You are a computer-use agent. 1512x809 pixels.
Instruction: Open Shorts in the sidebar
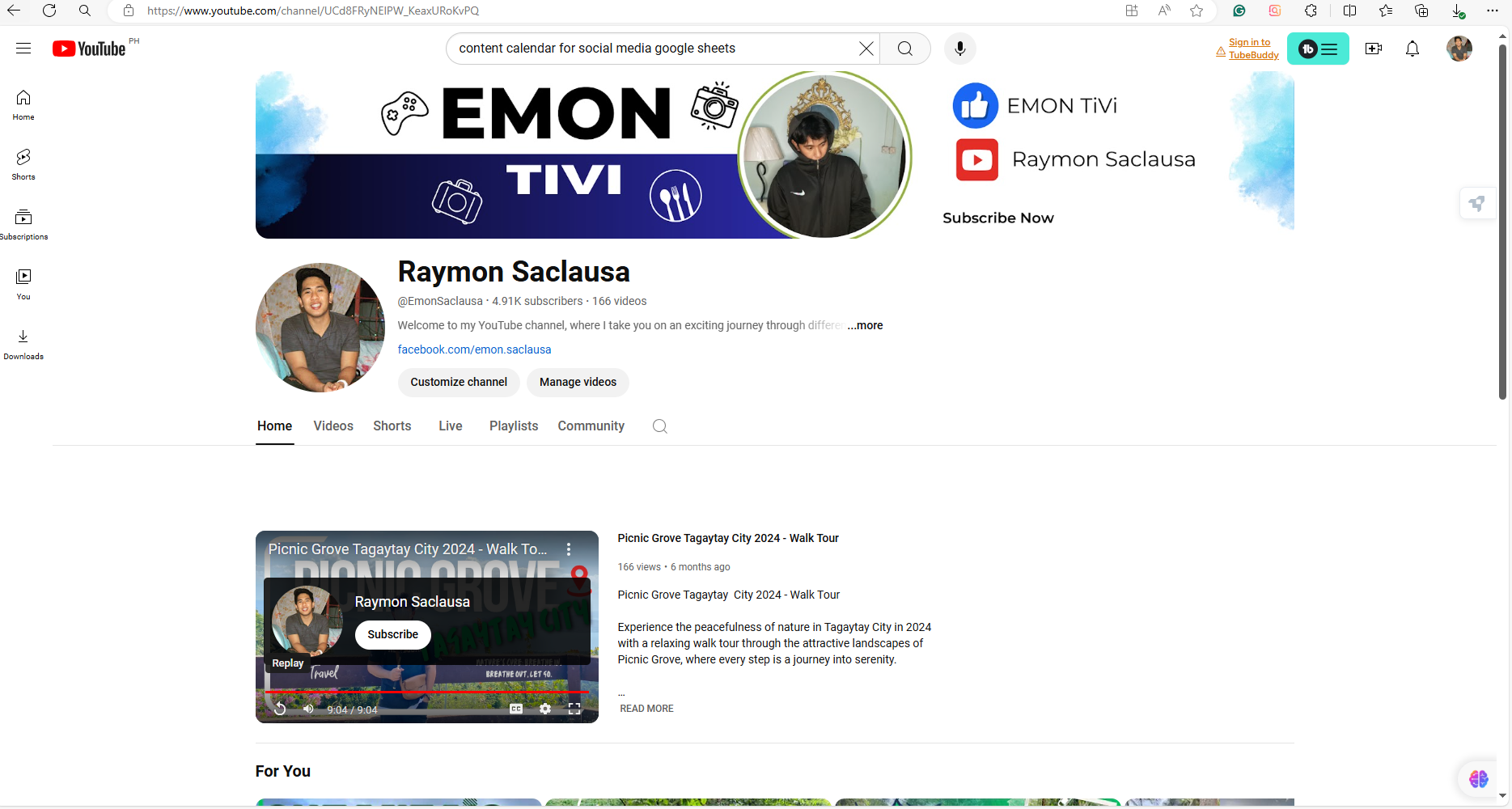23,164
